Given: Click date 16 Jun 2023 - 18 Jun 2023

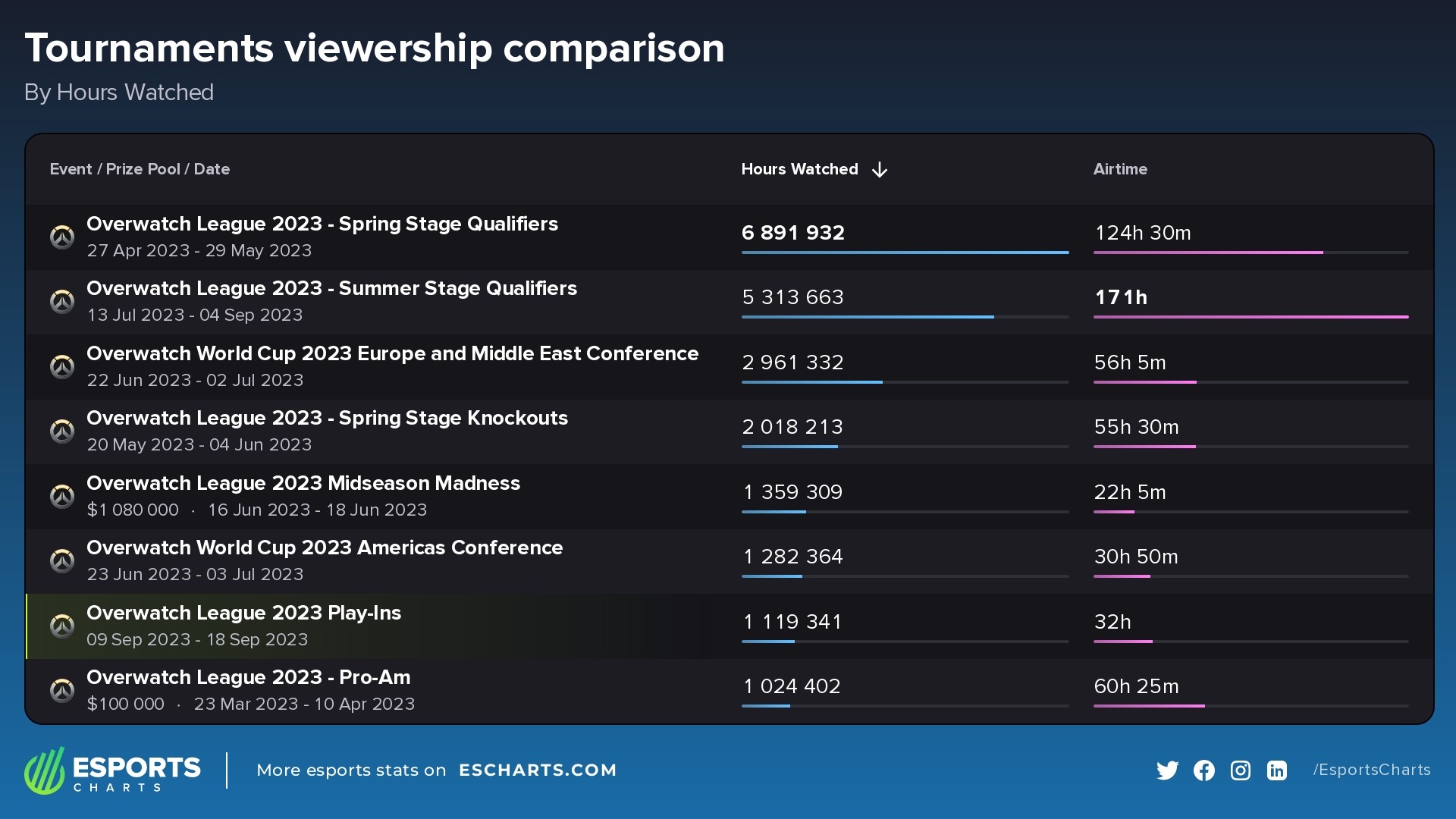Looking at the screenshot, I should pyautogui.click(x=318, y=510).
